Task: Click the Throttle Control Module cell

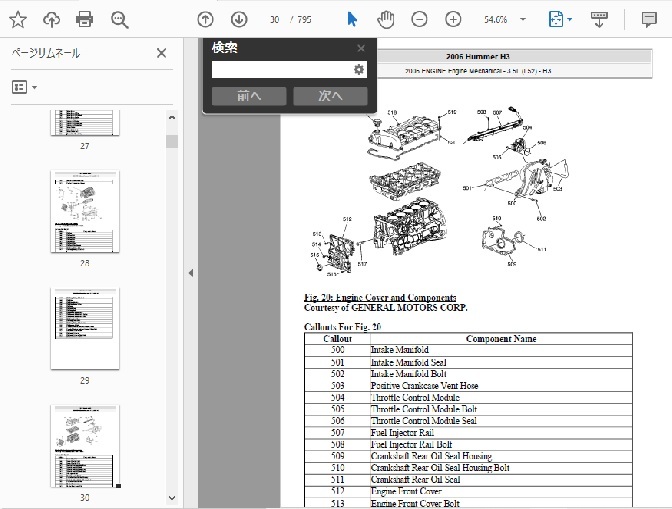Action: point(501,397)
